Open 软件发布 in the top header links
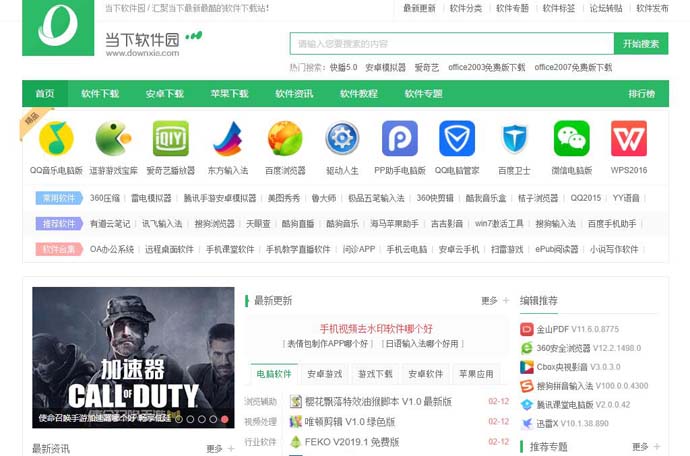The height and width of the screenshot is (456, 690). (652, 8)
